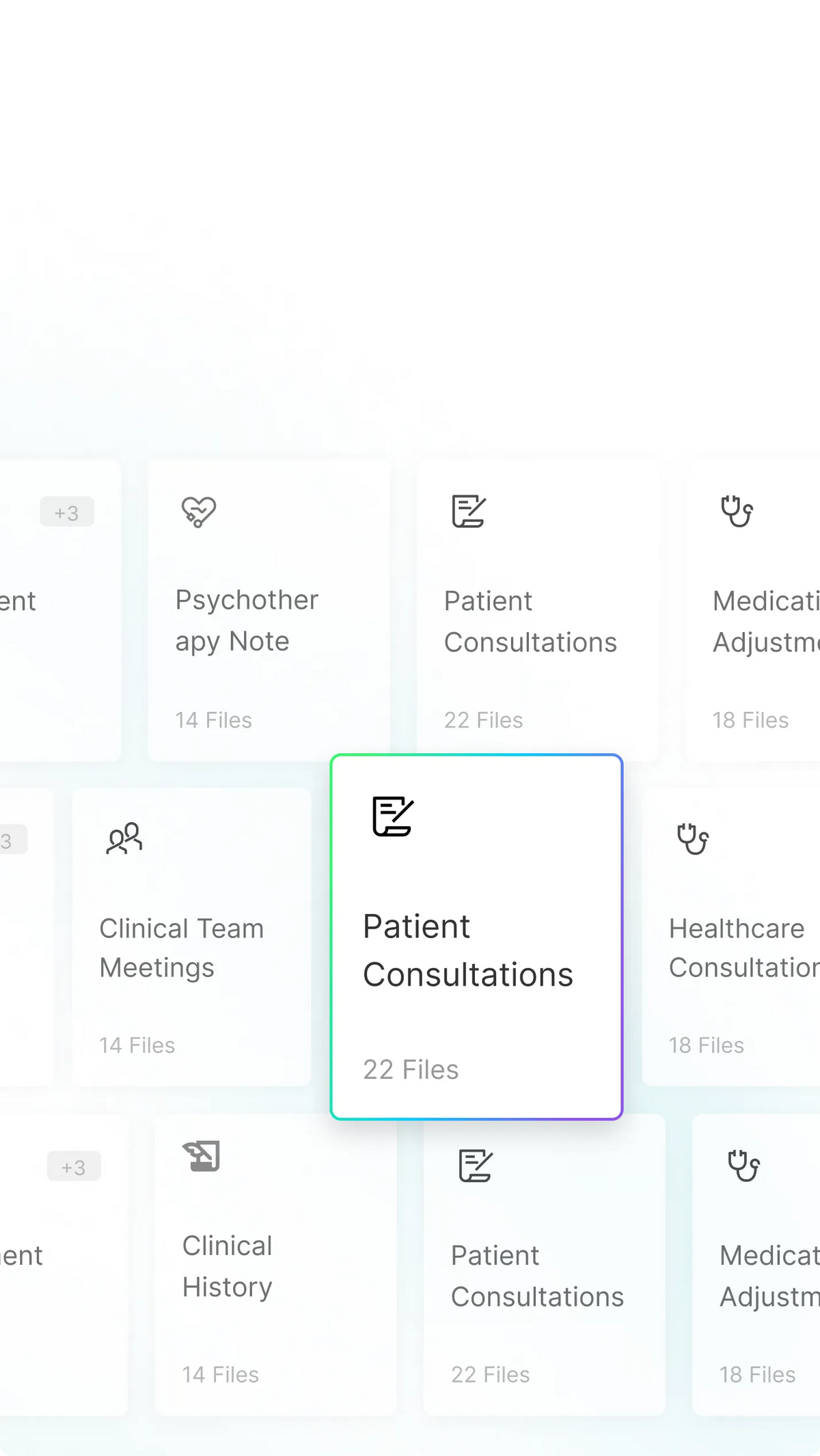Click 18 Files under Healthcare Consultation

(707, 1045)
